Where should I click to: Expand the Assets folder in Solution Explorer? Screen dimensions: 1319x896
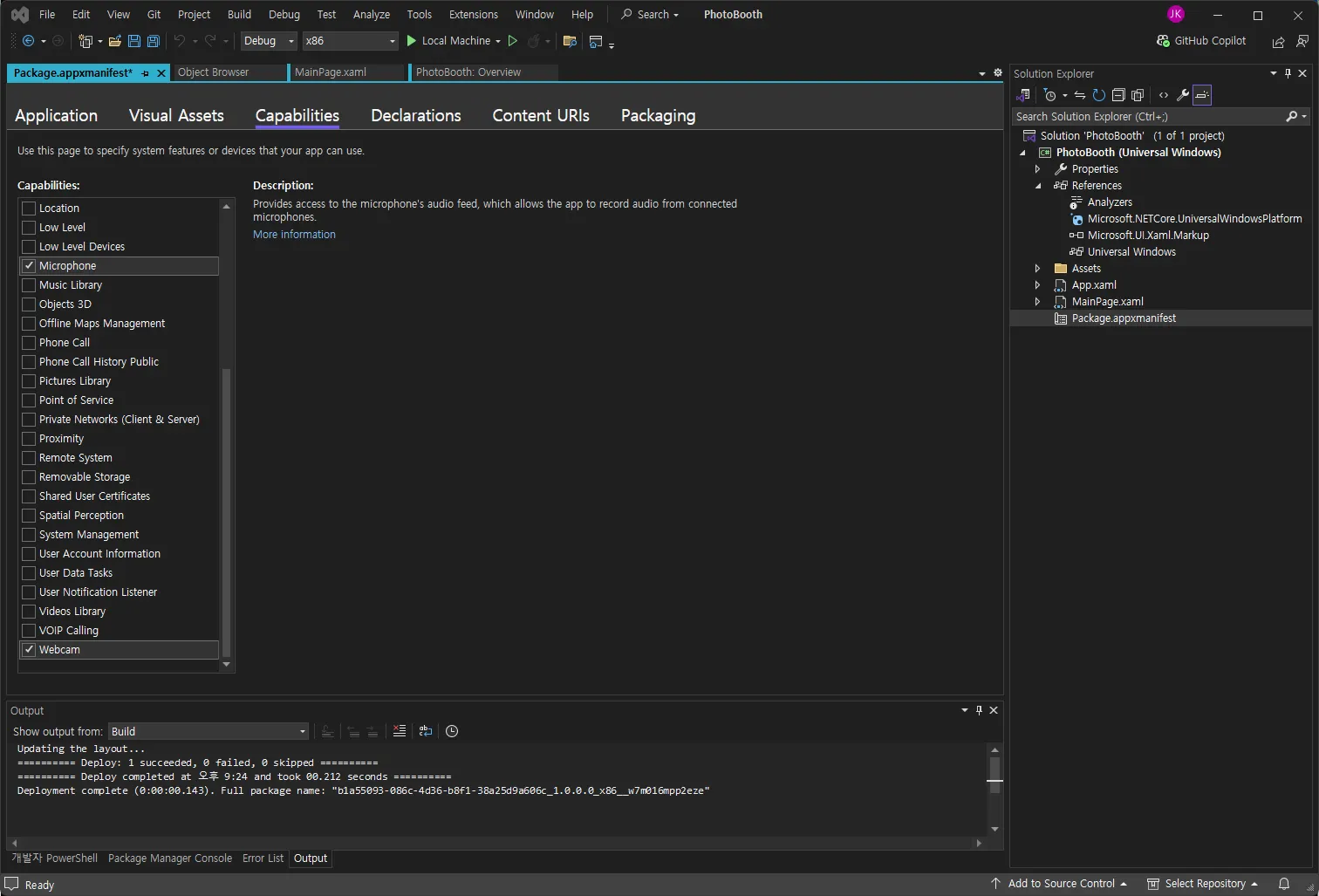coord(1037,269)
